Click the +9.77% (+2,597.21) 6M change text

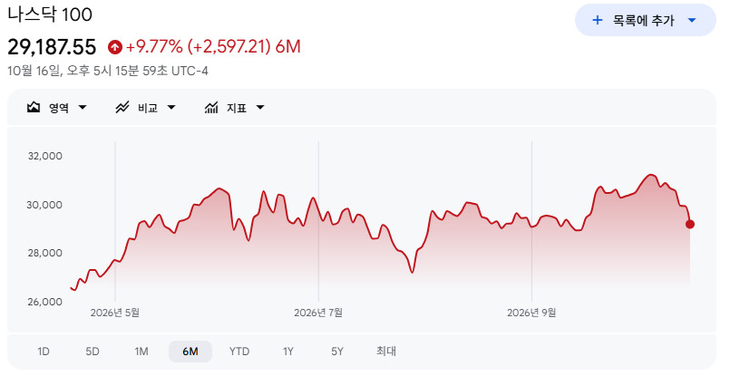point(213,47)
